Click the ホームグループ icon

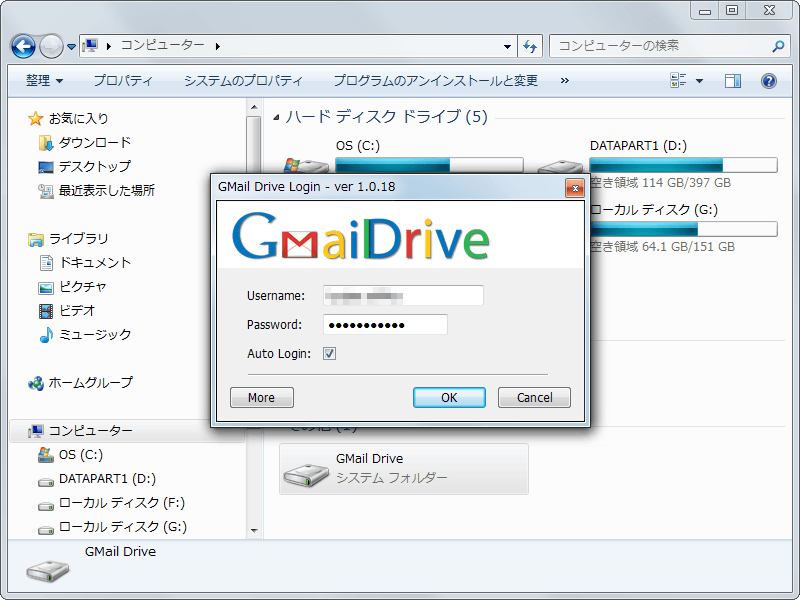pos(36,383)
